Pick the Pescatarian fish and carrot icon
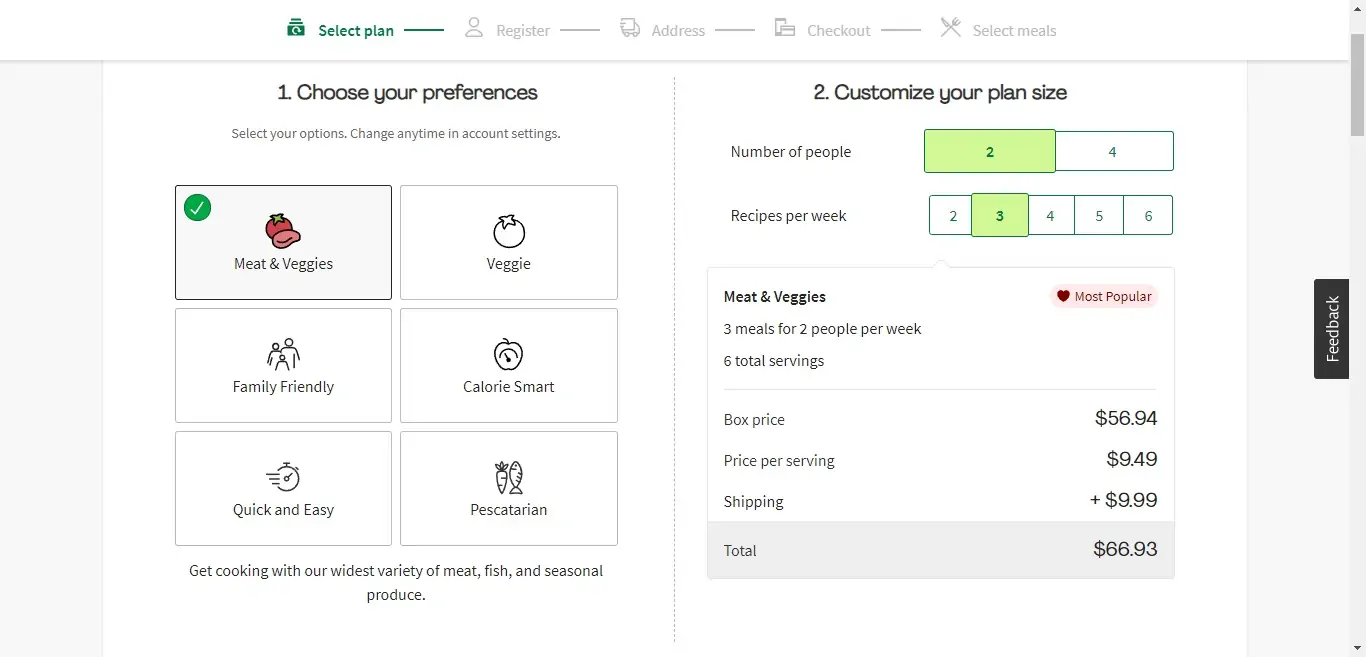The width and height of the screenshot is (1366, 657). click(x=509, y=477)
